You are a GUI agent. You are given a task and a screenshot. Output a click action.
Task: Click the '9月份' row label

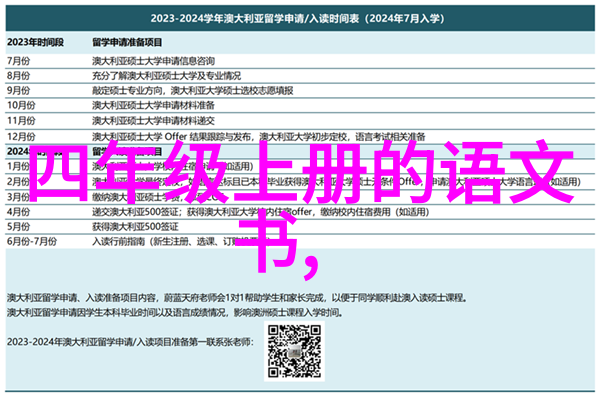[18, 91]
